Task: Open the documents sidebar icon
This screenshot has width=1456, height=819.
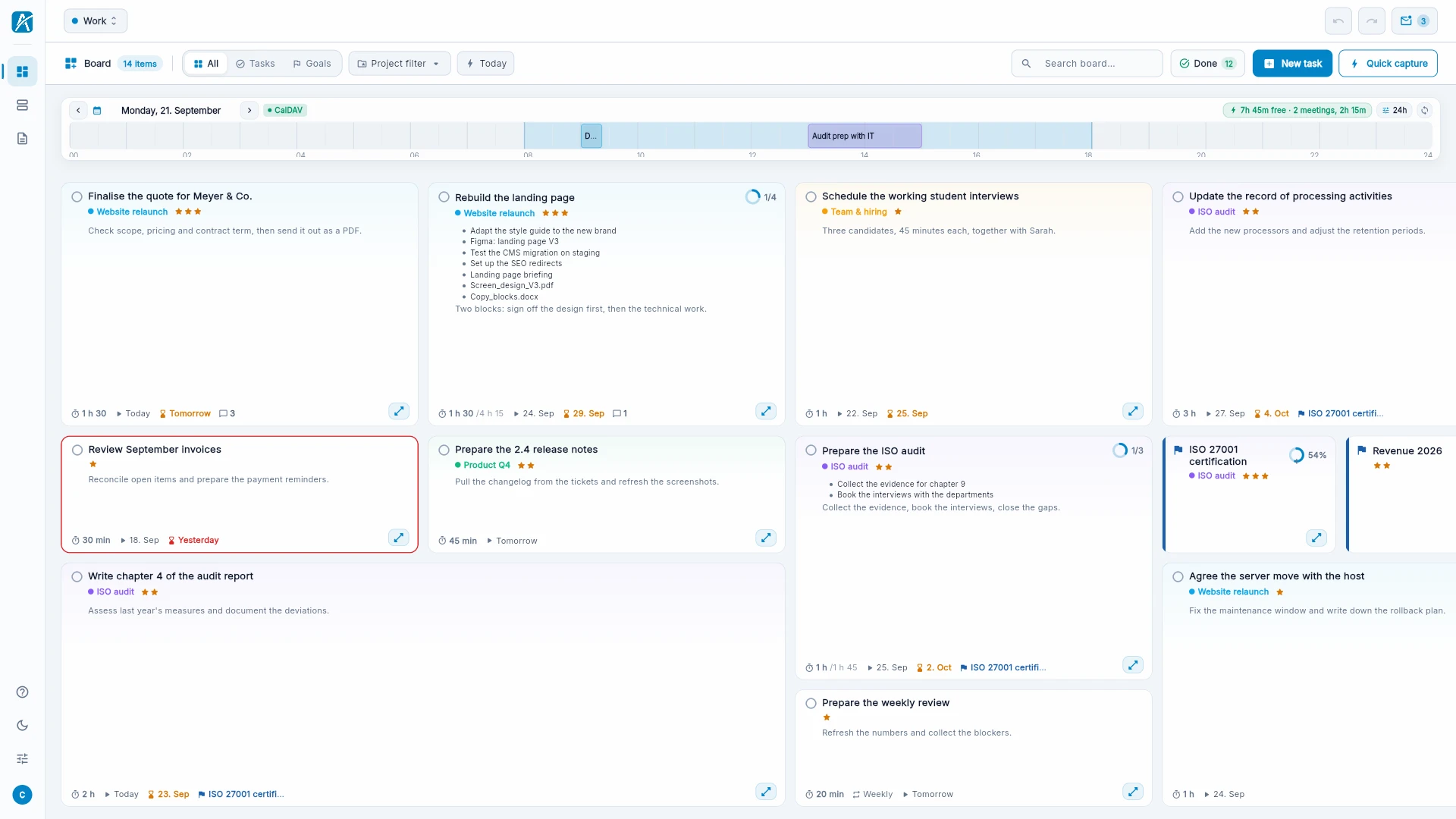Action: (22, 138)
